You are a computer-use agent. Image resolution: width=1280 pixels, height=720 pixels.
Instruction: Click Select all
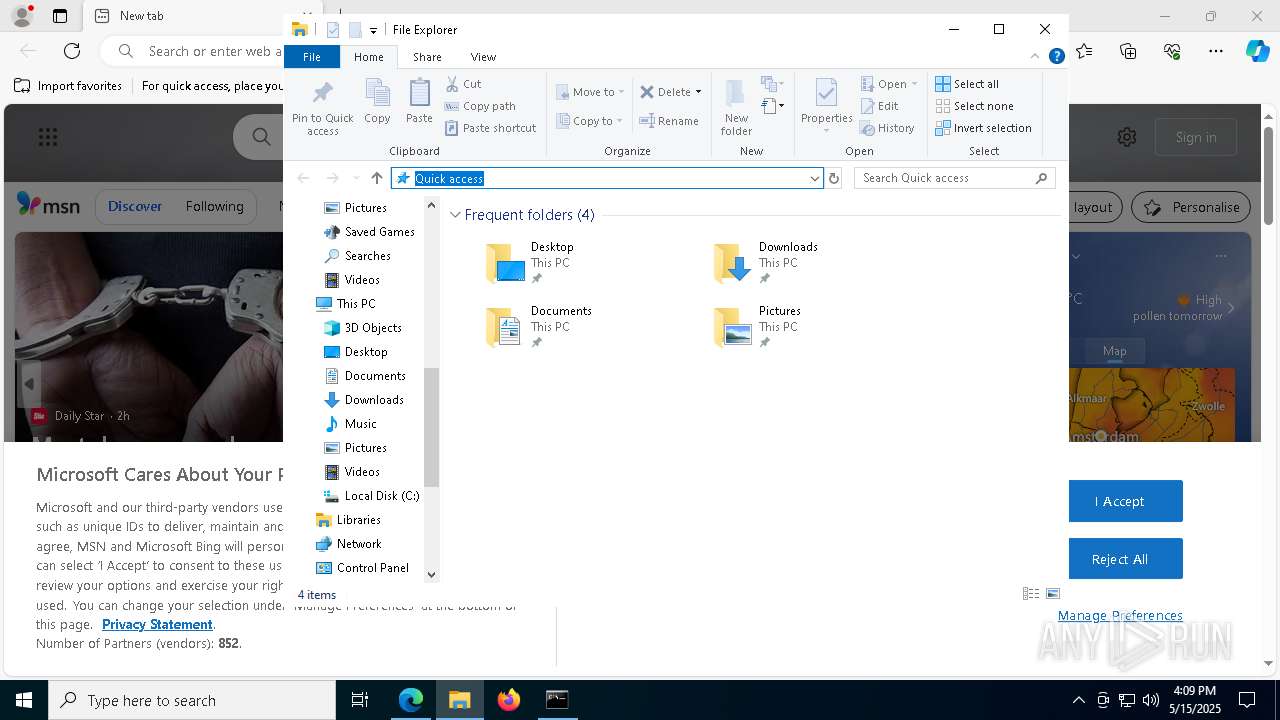967,84
